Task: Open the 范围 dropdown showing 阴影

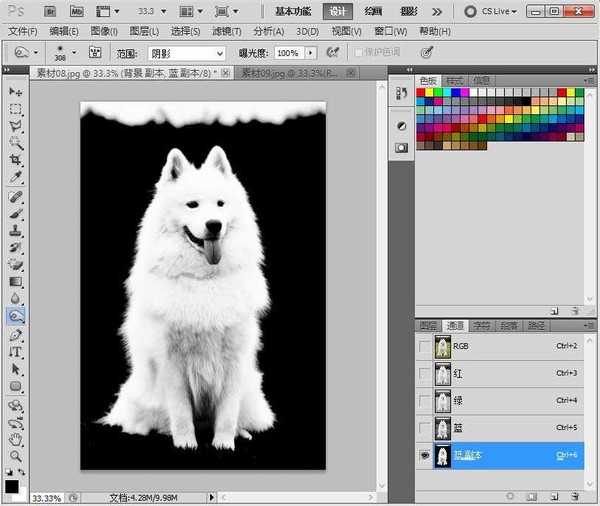Action: click(x=186, y=53)
